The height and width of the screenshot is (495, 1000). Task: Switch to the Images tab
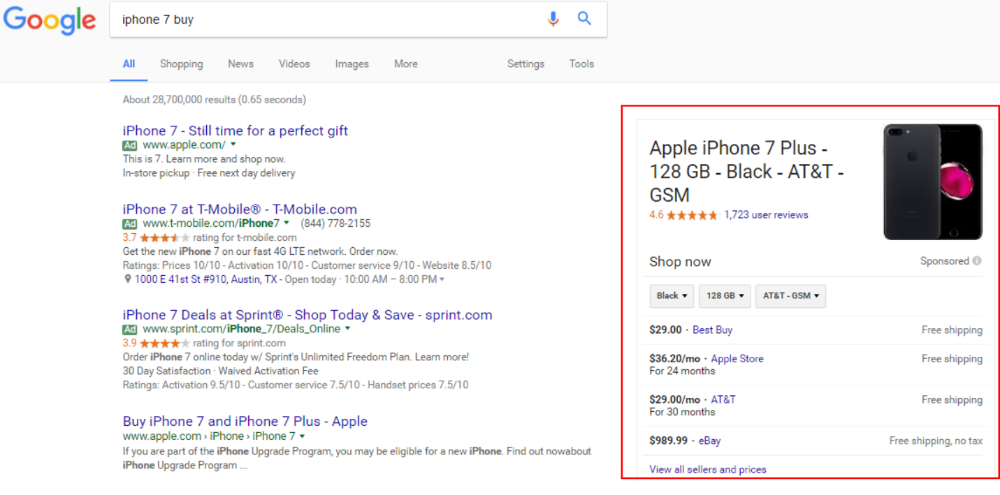click(x=352, y=64)
